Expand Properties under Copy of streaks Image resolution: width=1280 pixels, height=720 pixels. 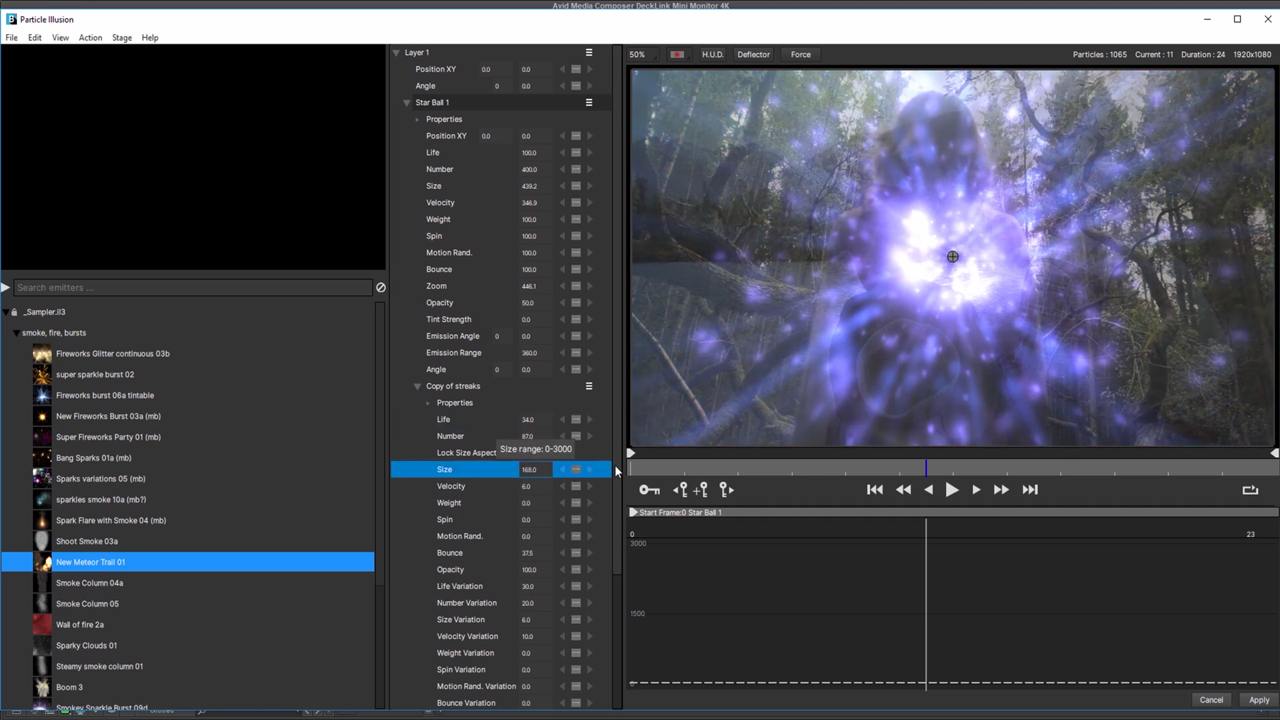tap(428, 403)
